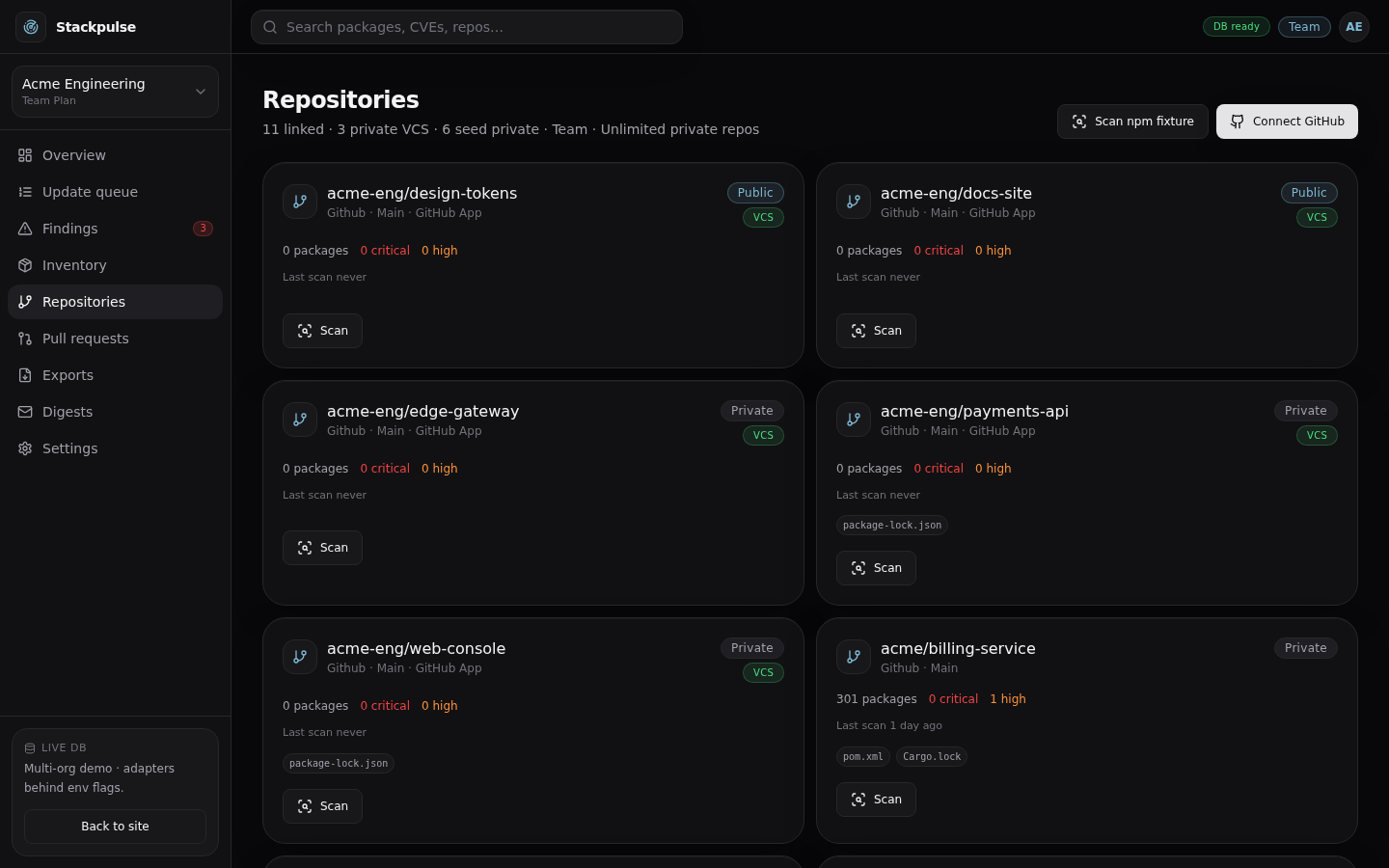
Task: Click 'Last scan 1 day ago' text
Action: 889,725
